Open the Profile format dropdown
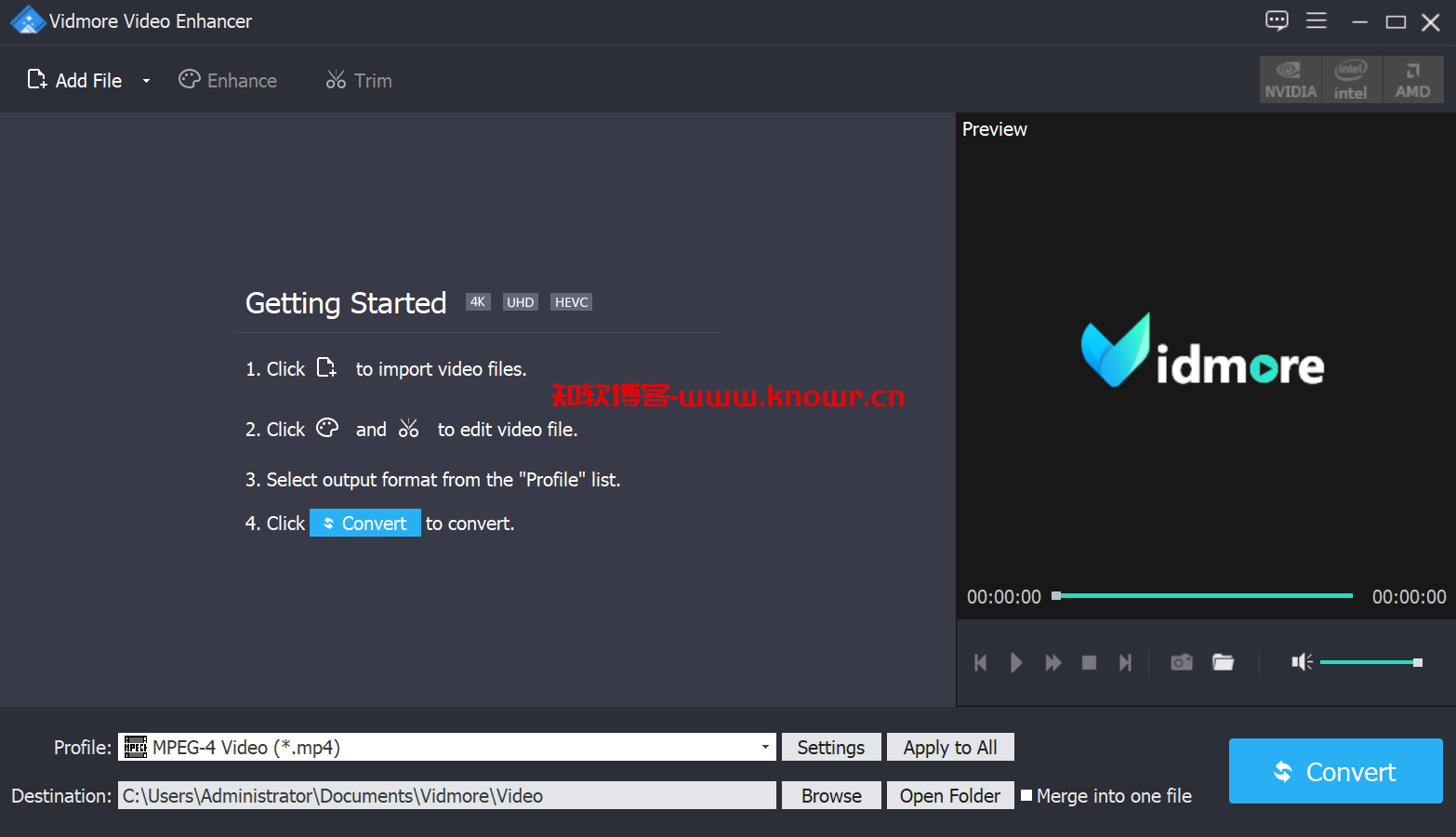Screen dimensions: 1456x837 click(x=446, y=747)
